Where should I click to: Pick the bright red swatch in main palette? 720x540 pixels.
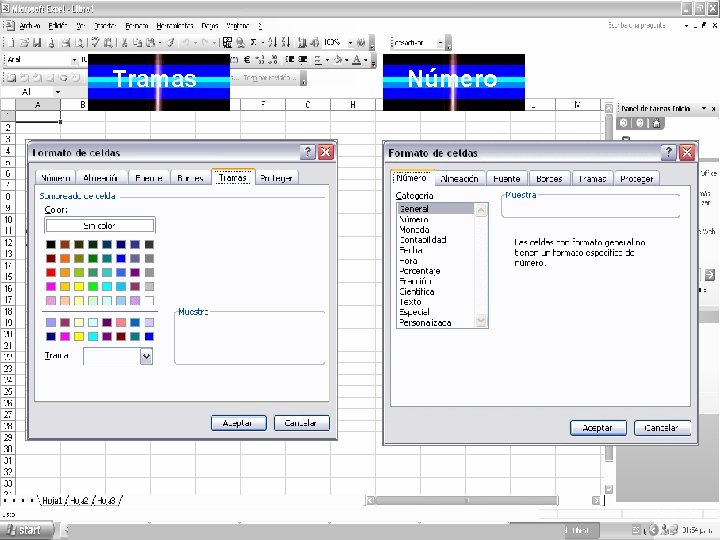coord(51,273)
